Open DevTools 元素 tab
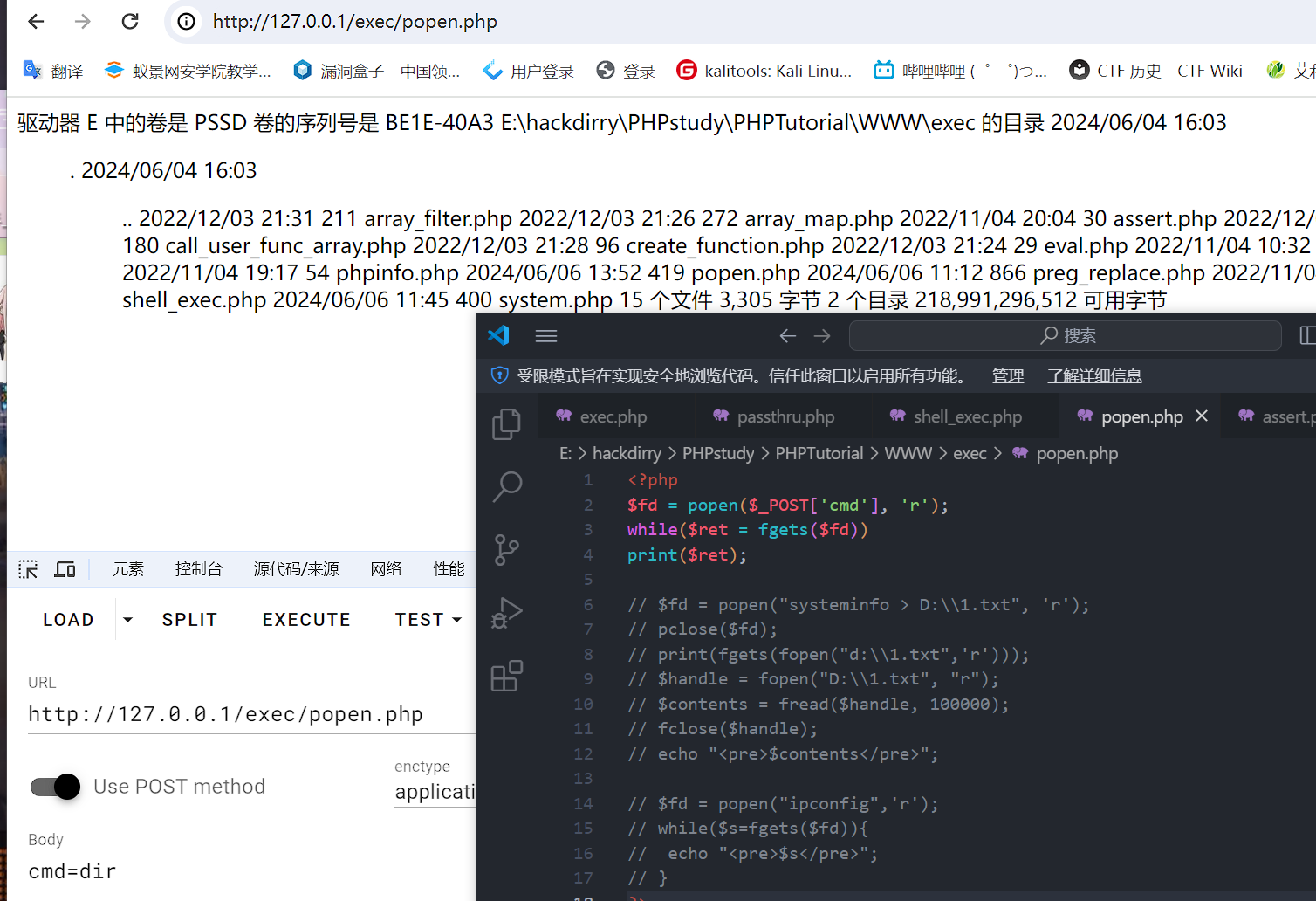This screenshot has height=901, width=1316. point(127,569)
